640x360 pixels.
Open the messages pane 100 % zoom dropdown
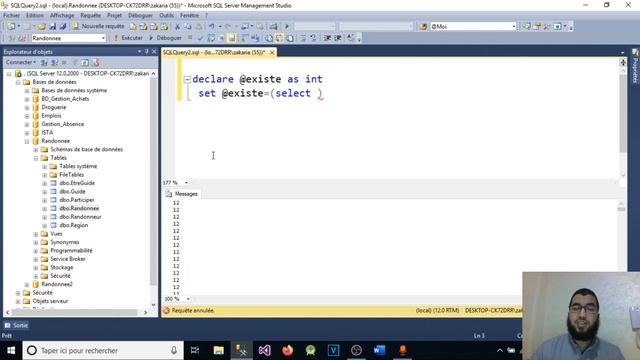coord(188,299)
